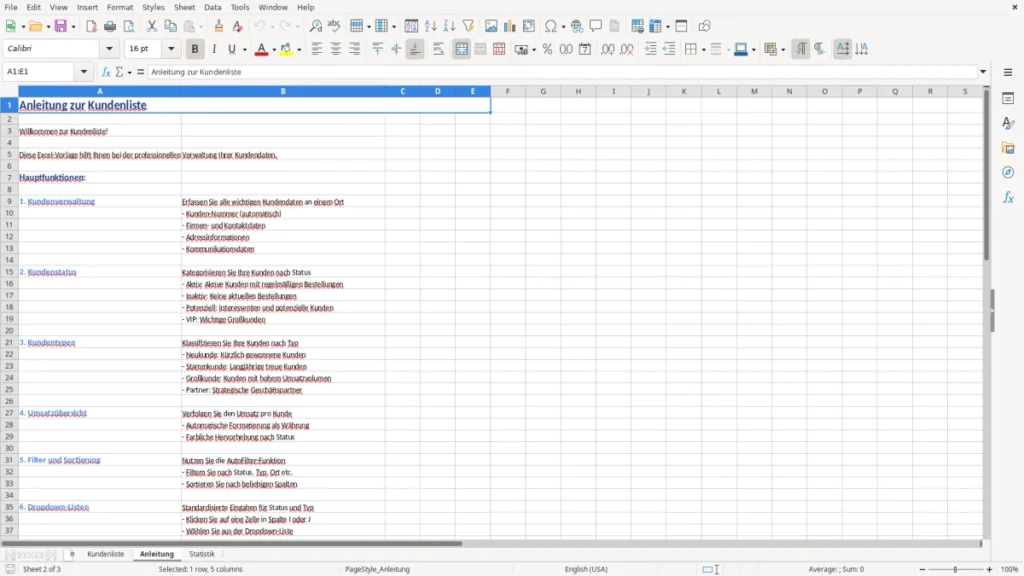Screen dimensions: 1024x576
Task: Click the Font Color red swatch
Action: pos(261,49)
